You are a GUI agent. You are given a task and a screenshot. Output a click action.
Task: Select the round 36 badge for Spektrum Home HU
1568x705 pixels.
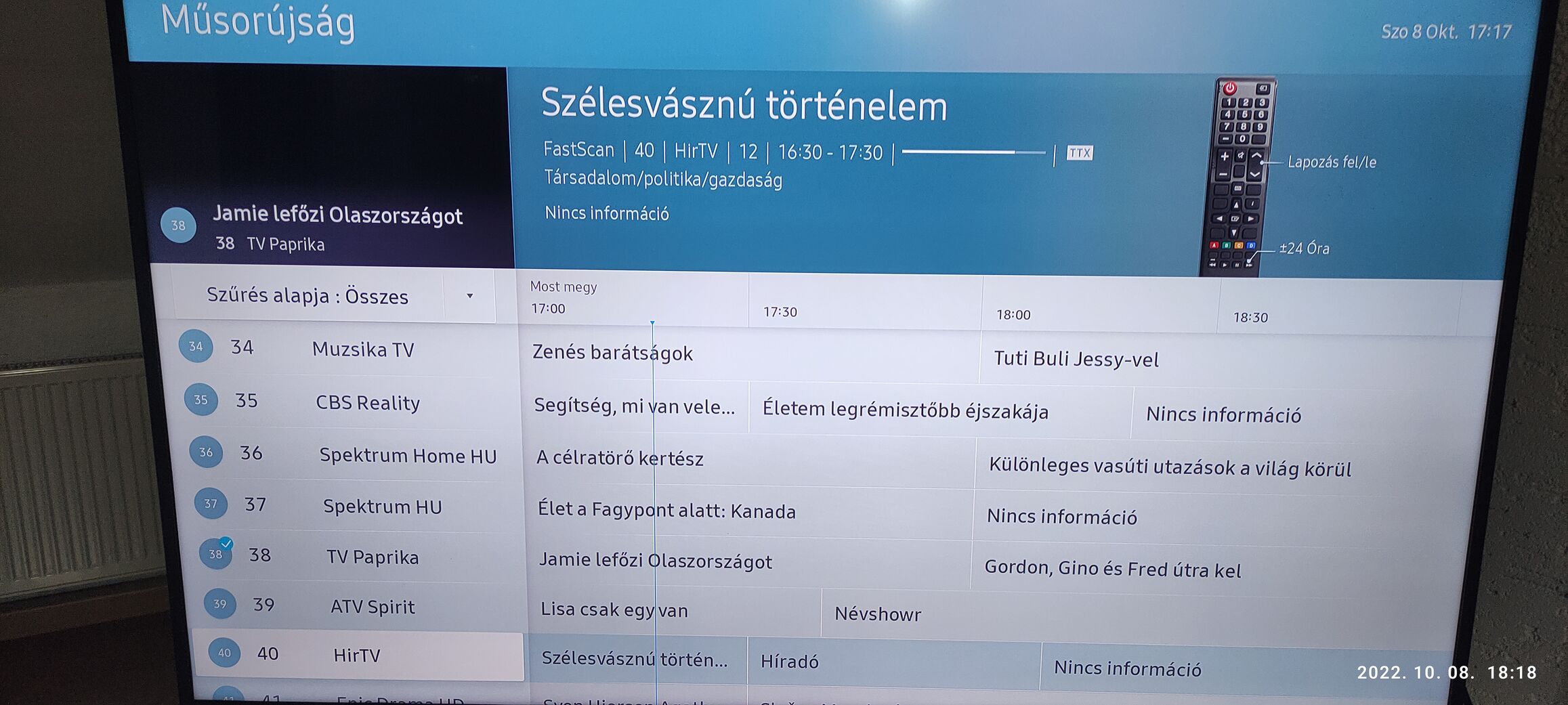[206, 452]
